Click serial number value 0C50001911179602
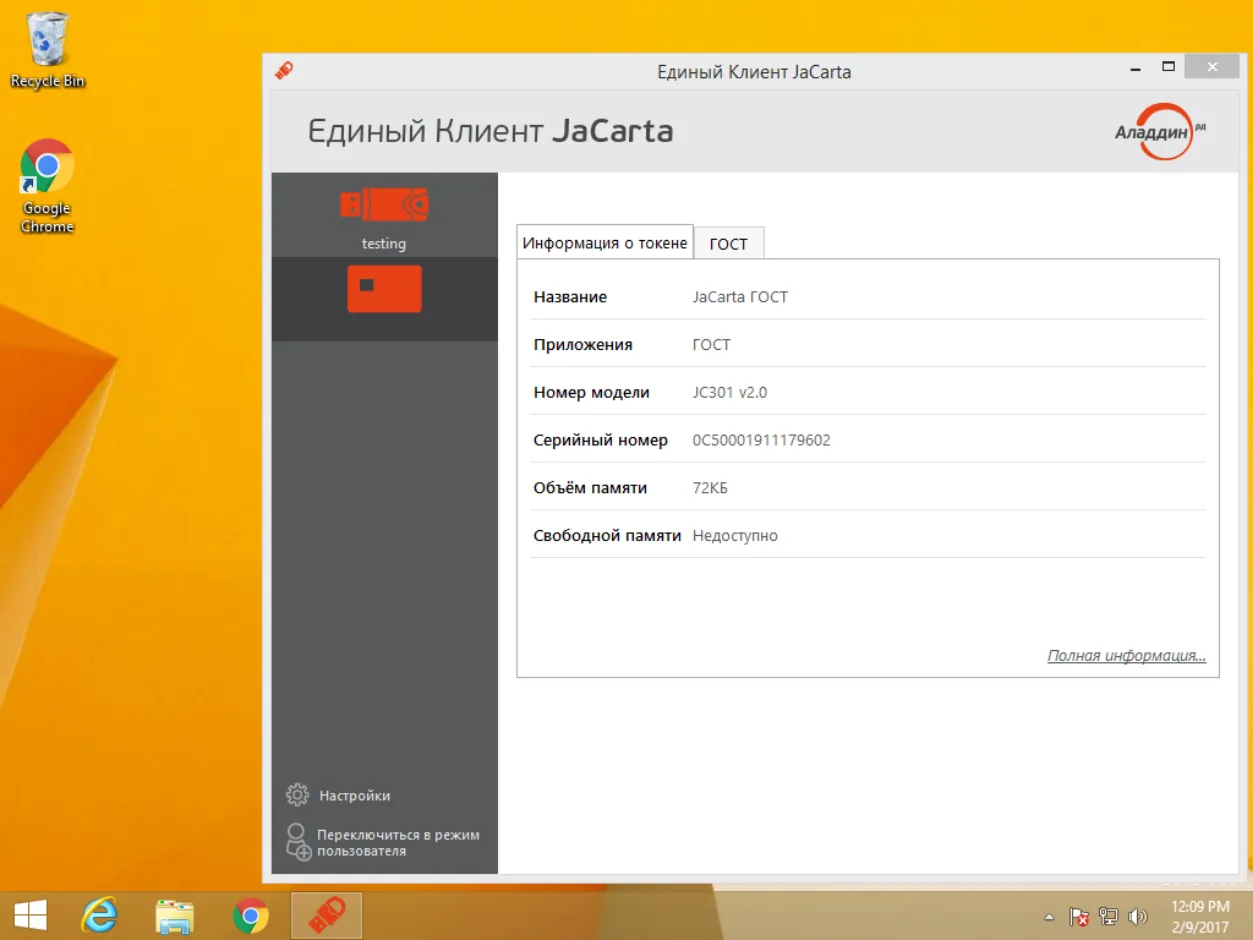 point(761,440)
